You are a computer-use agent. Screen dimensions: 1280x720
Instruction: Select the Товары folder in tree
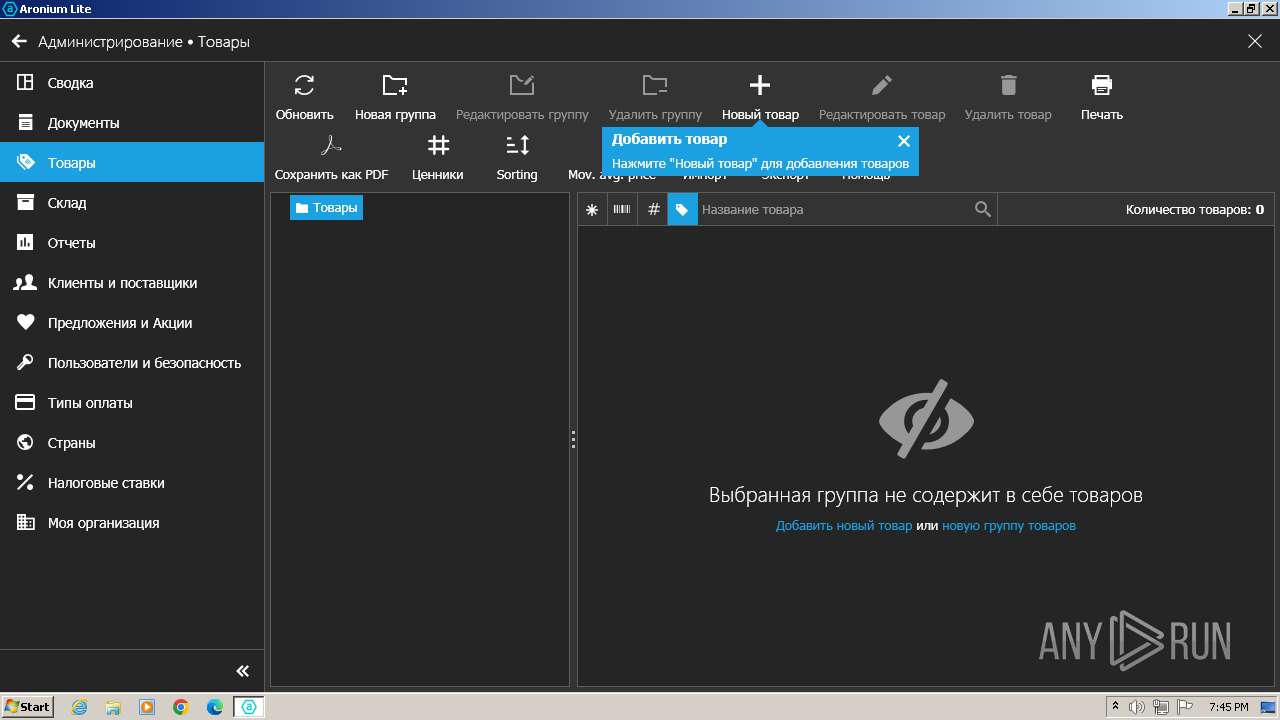[326, 208]
